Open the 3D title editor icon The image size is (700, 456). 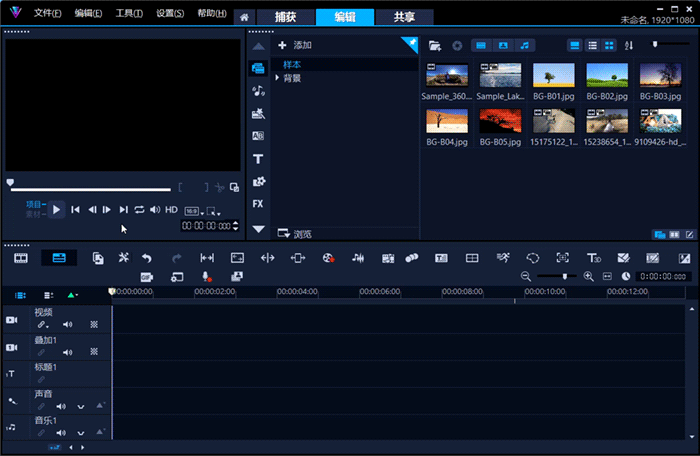pyautogui.click(x=593, y=258)
